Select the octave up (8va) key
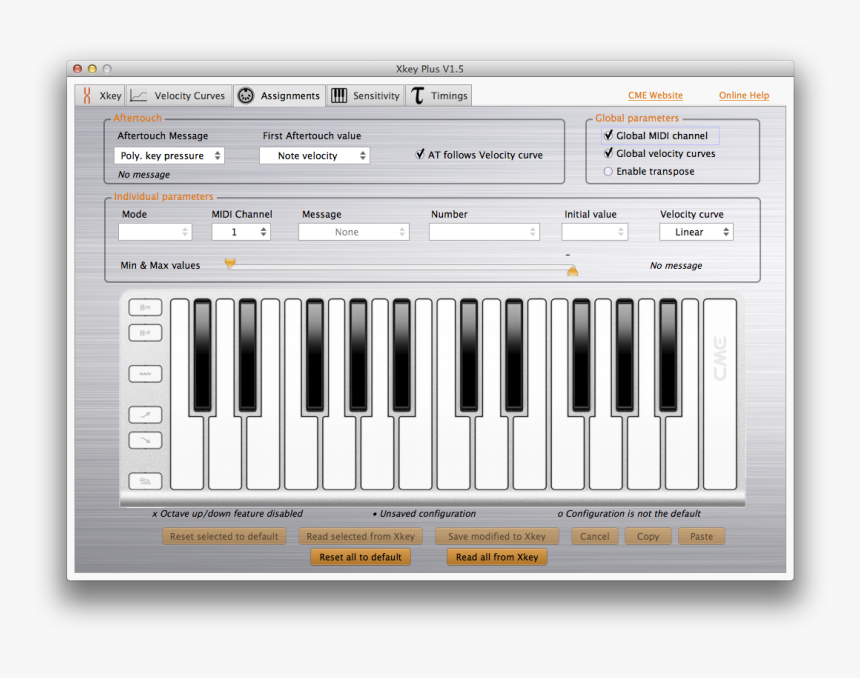Viewport: 860px width, 678px height. 145,306
